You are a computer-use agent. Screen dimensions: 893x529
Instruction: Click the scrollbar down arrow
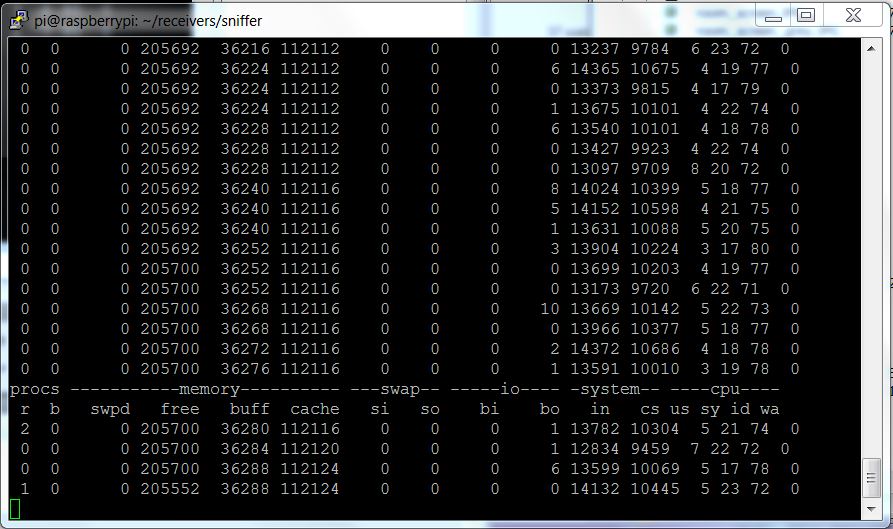click(x=871, y=509)
